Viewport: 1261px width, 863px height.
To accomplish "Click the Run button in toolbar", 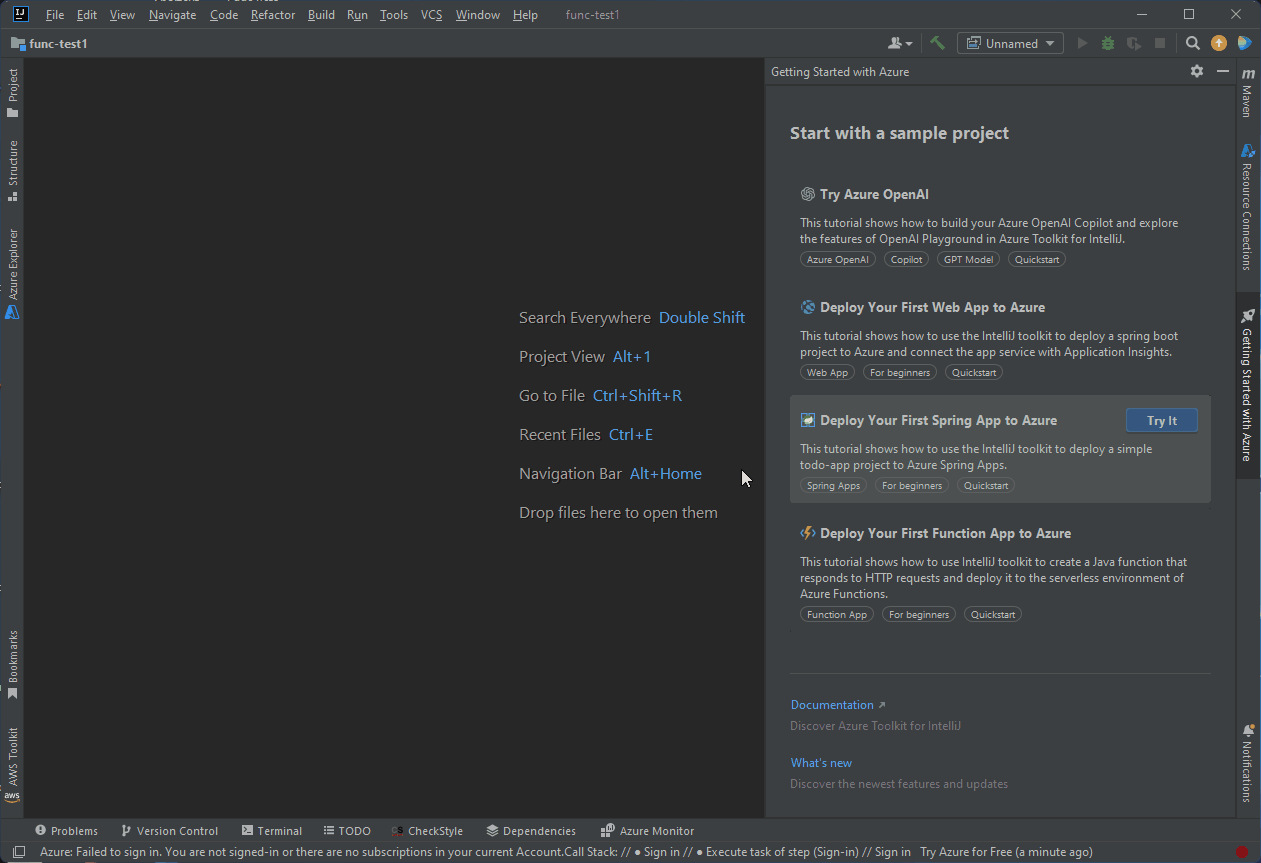I will coord(1082,43).
